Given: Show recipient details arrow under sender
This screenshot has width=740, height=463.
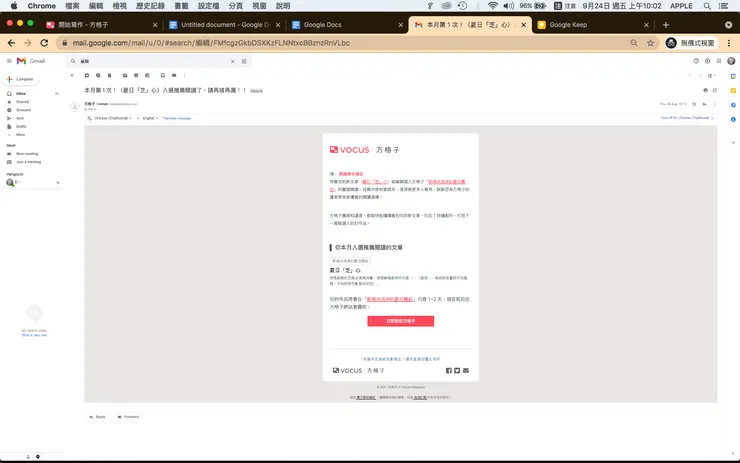Looking at the screenshot, I should pos(94,109).
